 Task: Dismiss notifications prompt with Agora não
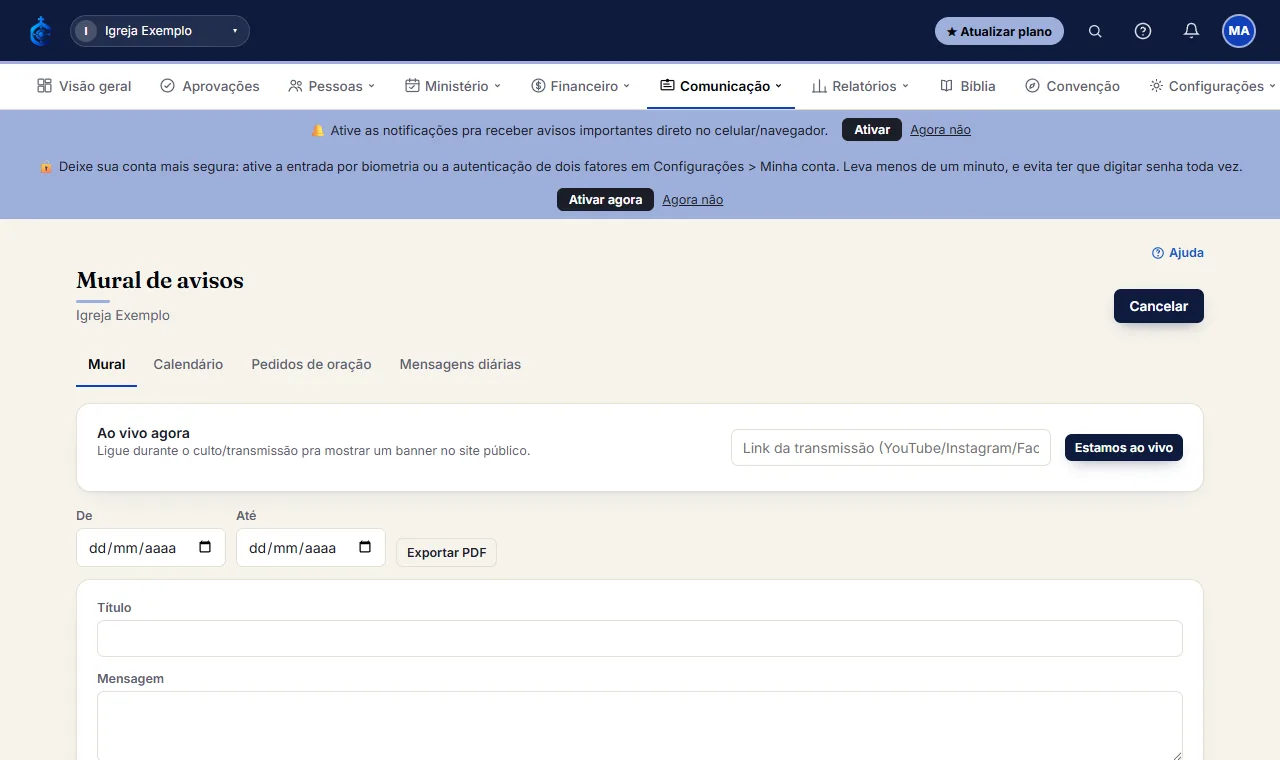[x=940, y=130]
